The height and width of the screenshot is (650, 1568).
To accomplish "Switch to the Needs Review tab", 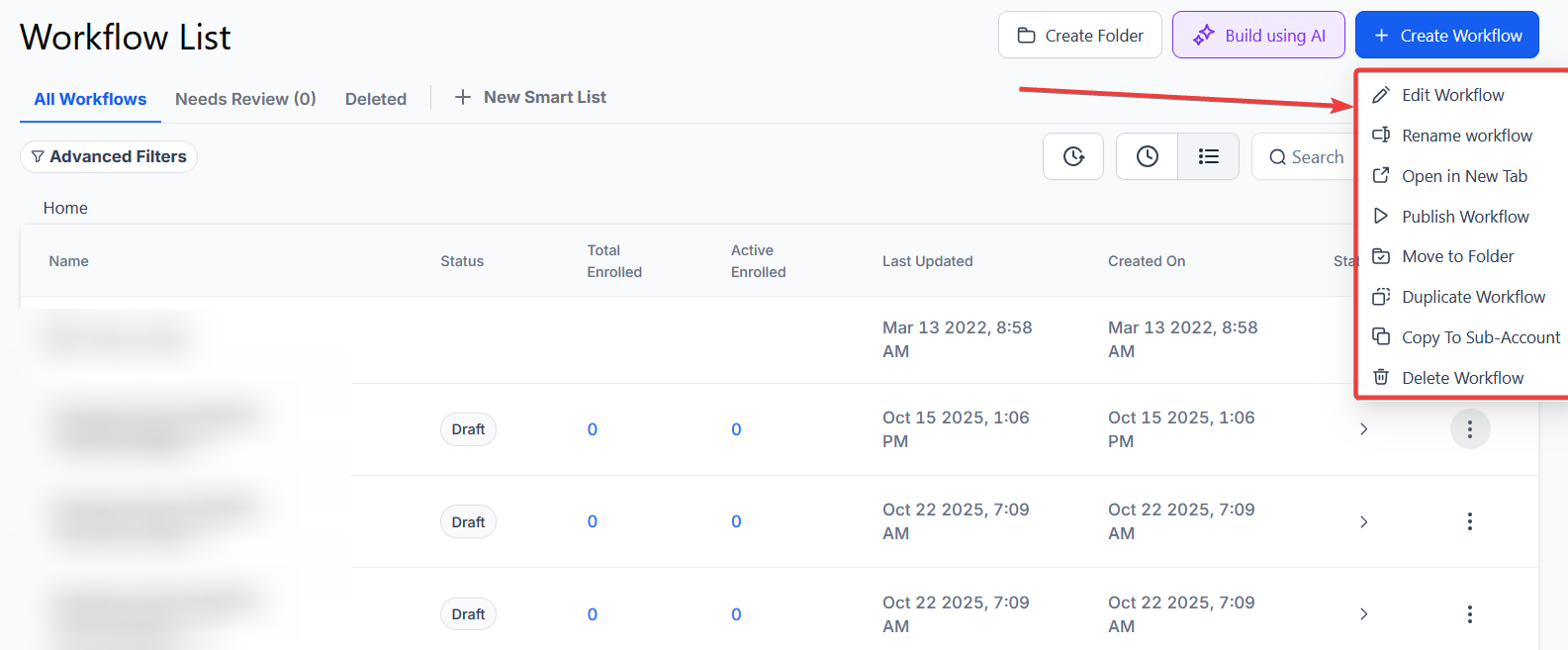I will 245,99.
